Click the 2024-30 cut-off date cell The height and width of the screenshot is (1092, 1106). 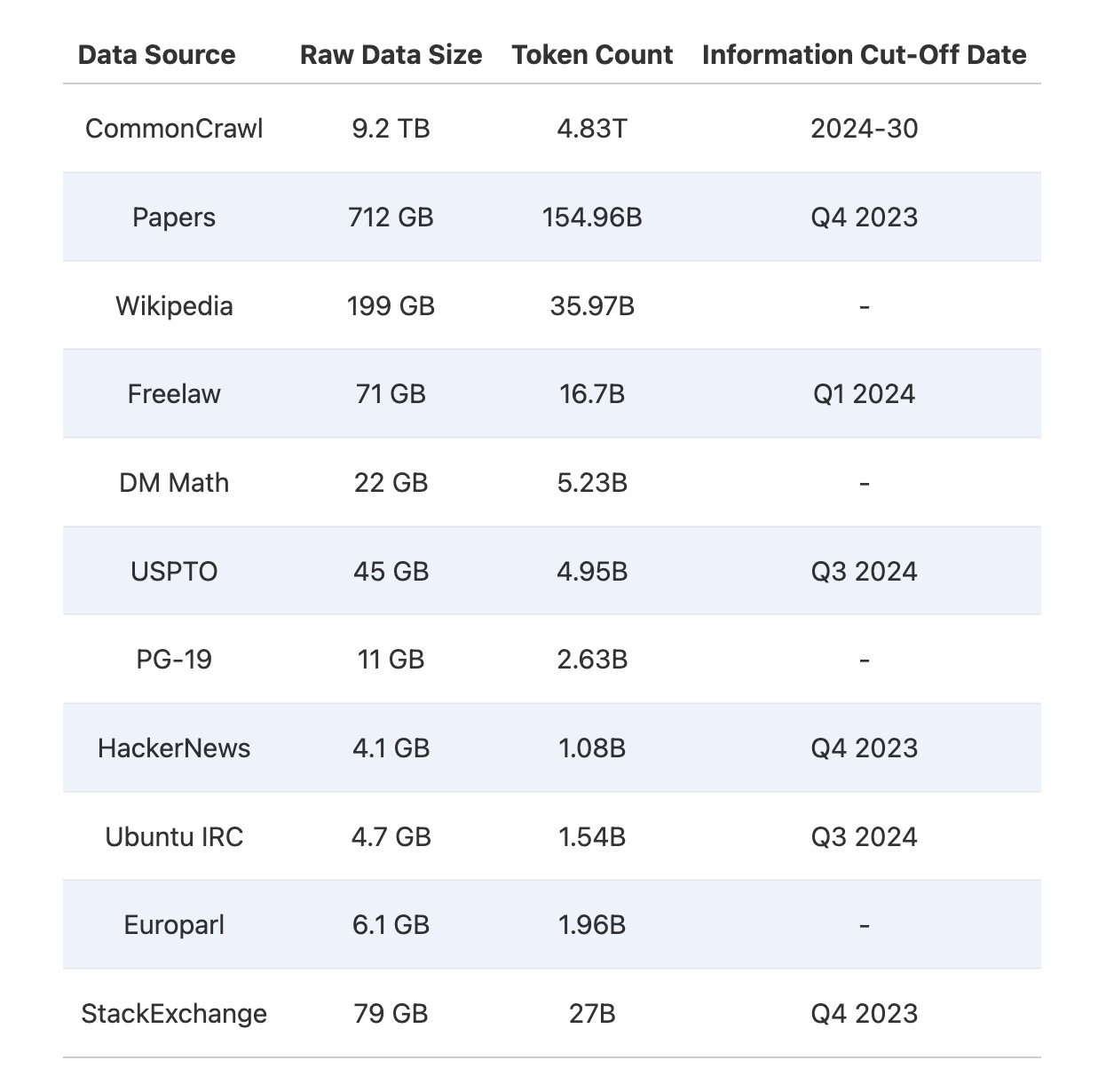click(x=864, y=129)
